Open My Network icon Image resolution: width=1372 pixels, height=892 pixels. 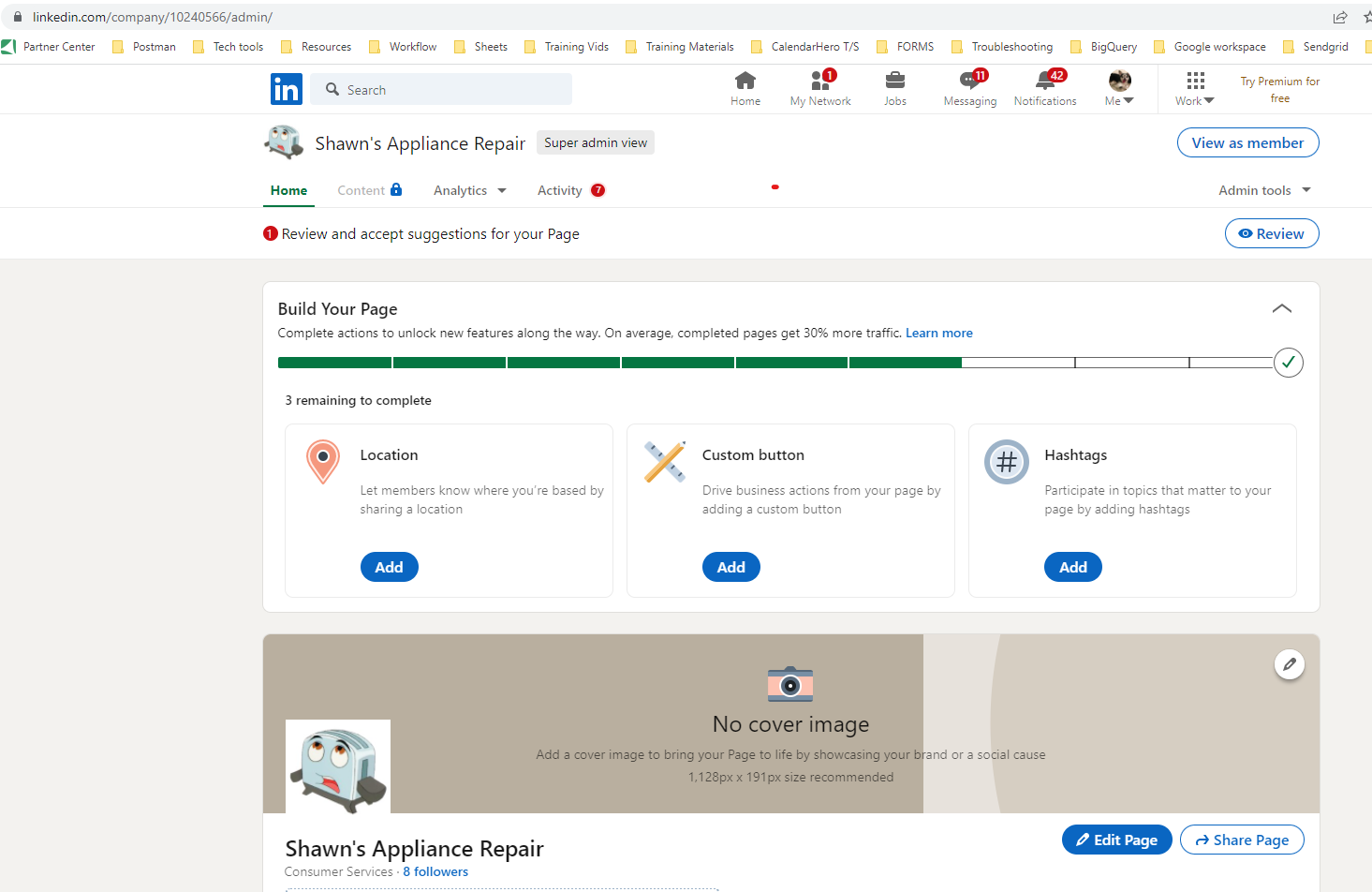(820, 89)
